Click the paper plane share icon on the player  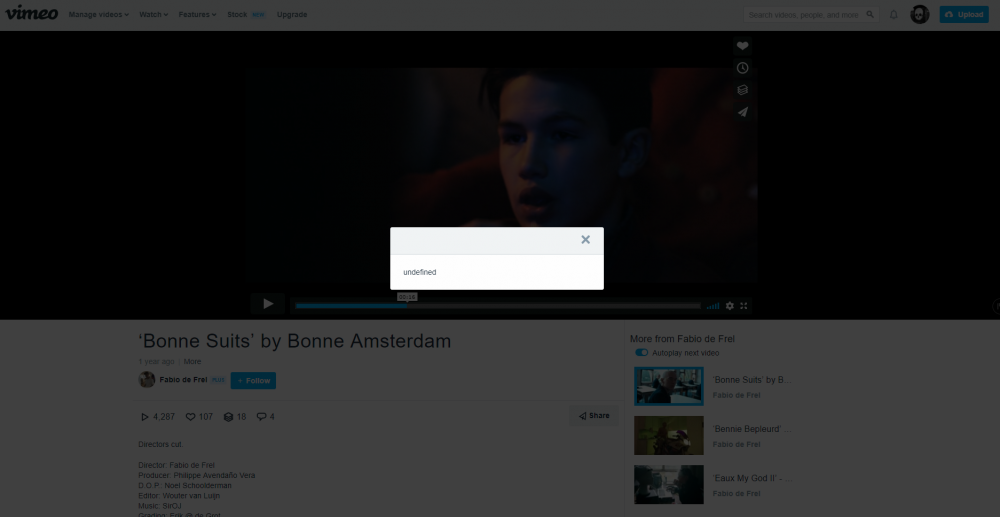[742, 112]
